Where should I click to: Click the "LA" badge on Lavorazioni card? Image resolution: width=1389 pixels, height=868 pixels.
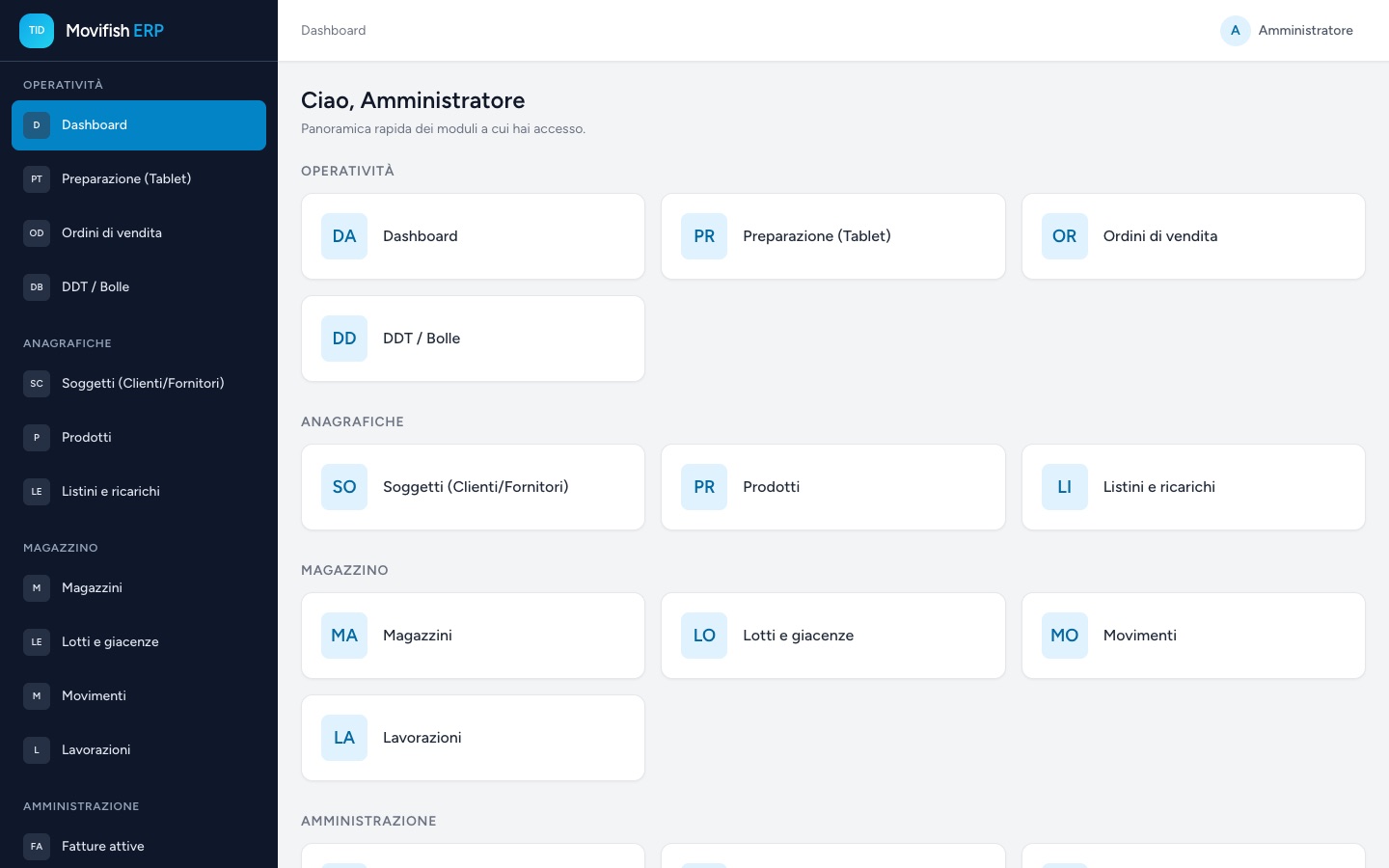(x=344, y=738)
